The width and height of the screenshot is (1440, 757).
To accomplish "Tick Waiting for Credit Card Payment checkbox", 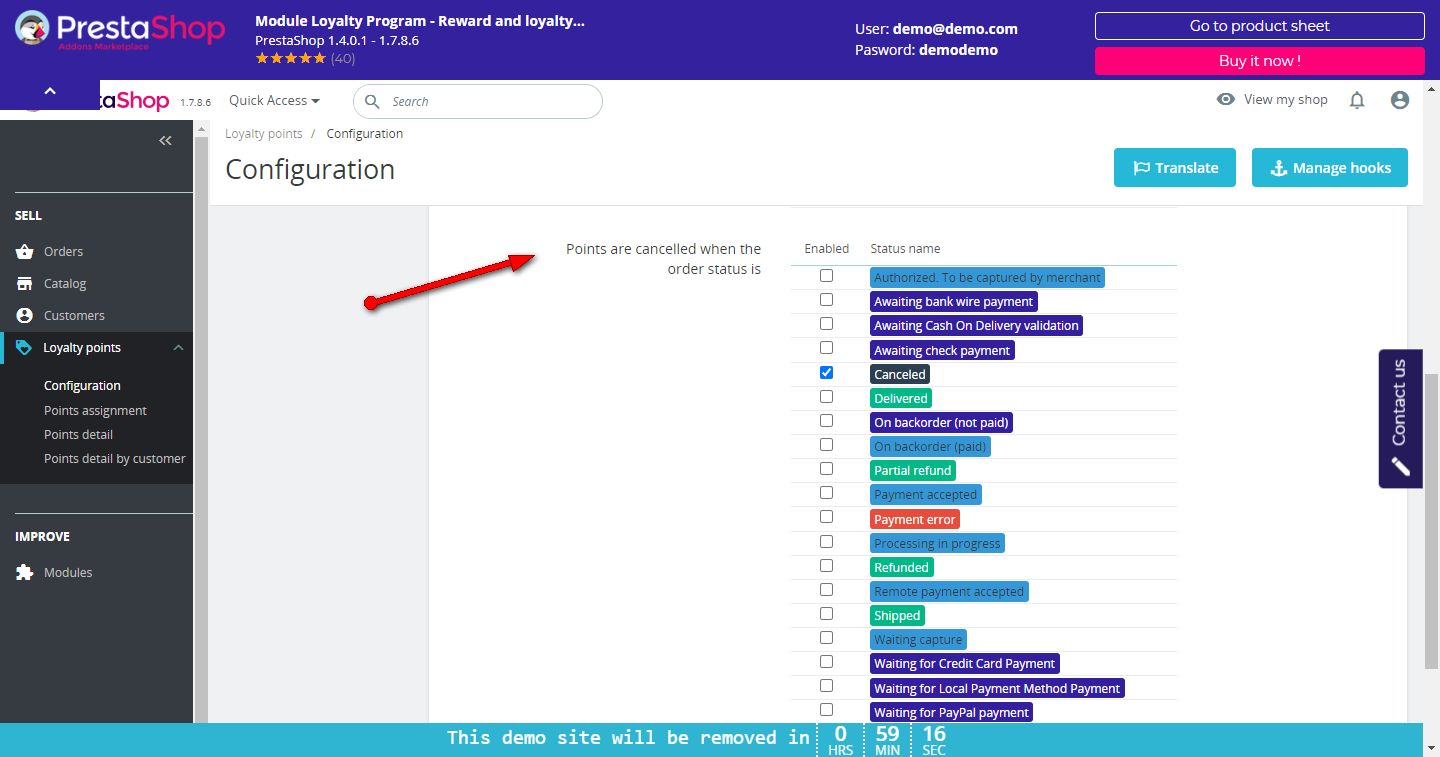I will point(826,661).
